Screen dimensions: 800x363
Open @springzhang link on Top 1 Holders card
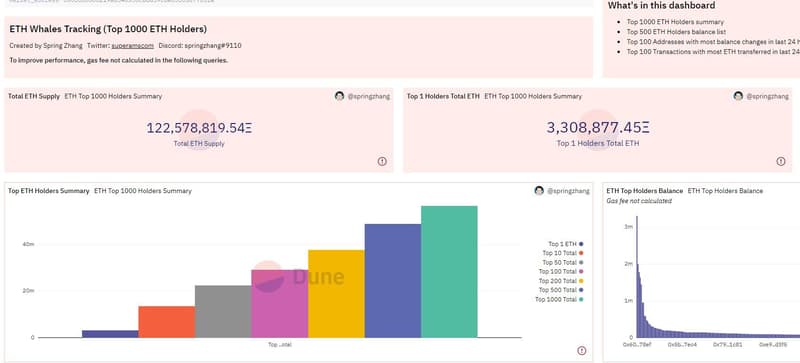point(767,96)
